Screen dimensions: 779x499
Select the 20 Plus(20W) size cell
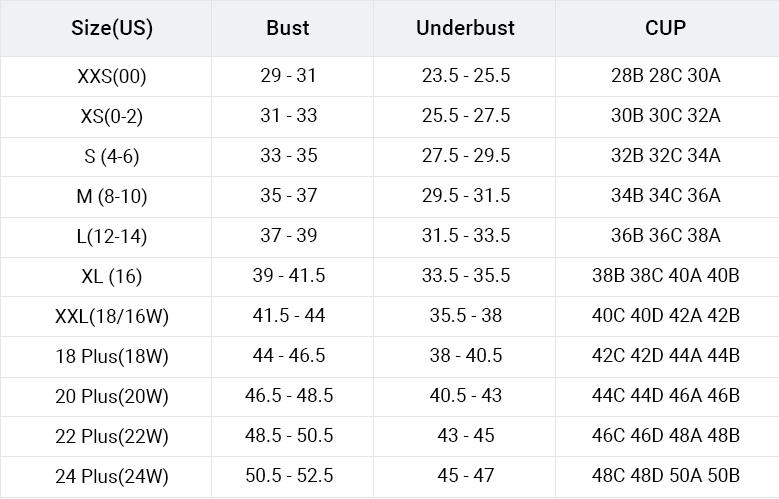click(112, 396)
